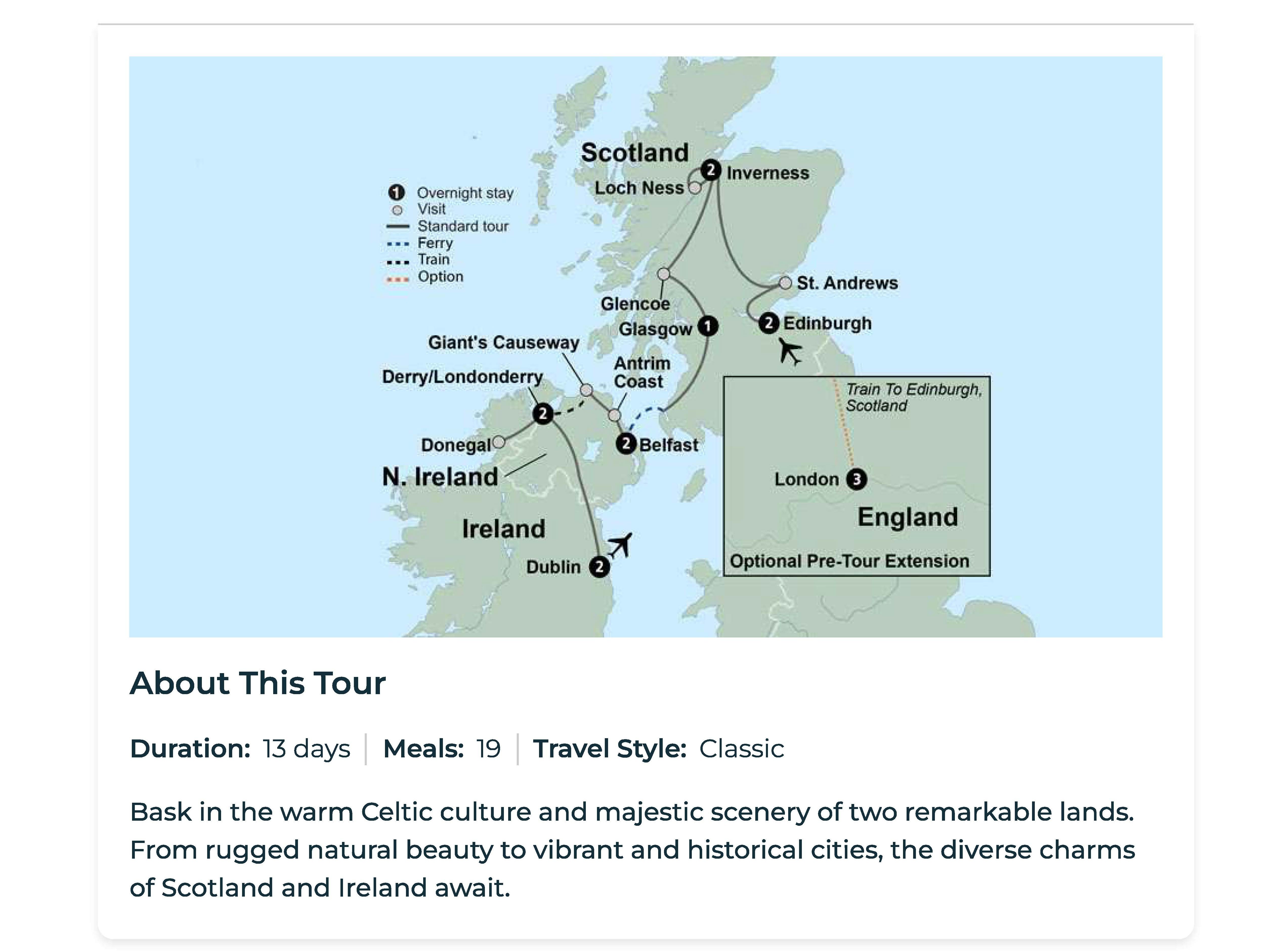Select the Dublin overnight stay marker
This screenshot has width=1288, height=951.
599,567
